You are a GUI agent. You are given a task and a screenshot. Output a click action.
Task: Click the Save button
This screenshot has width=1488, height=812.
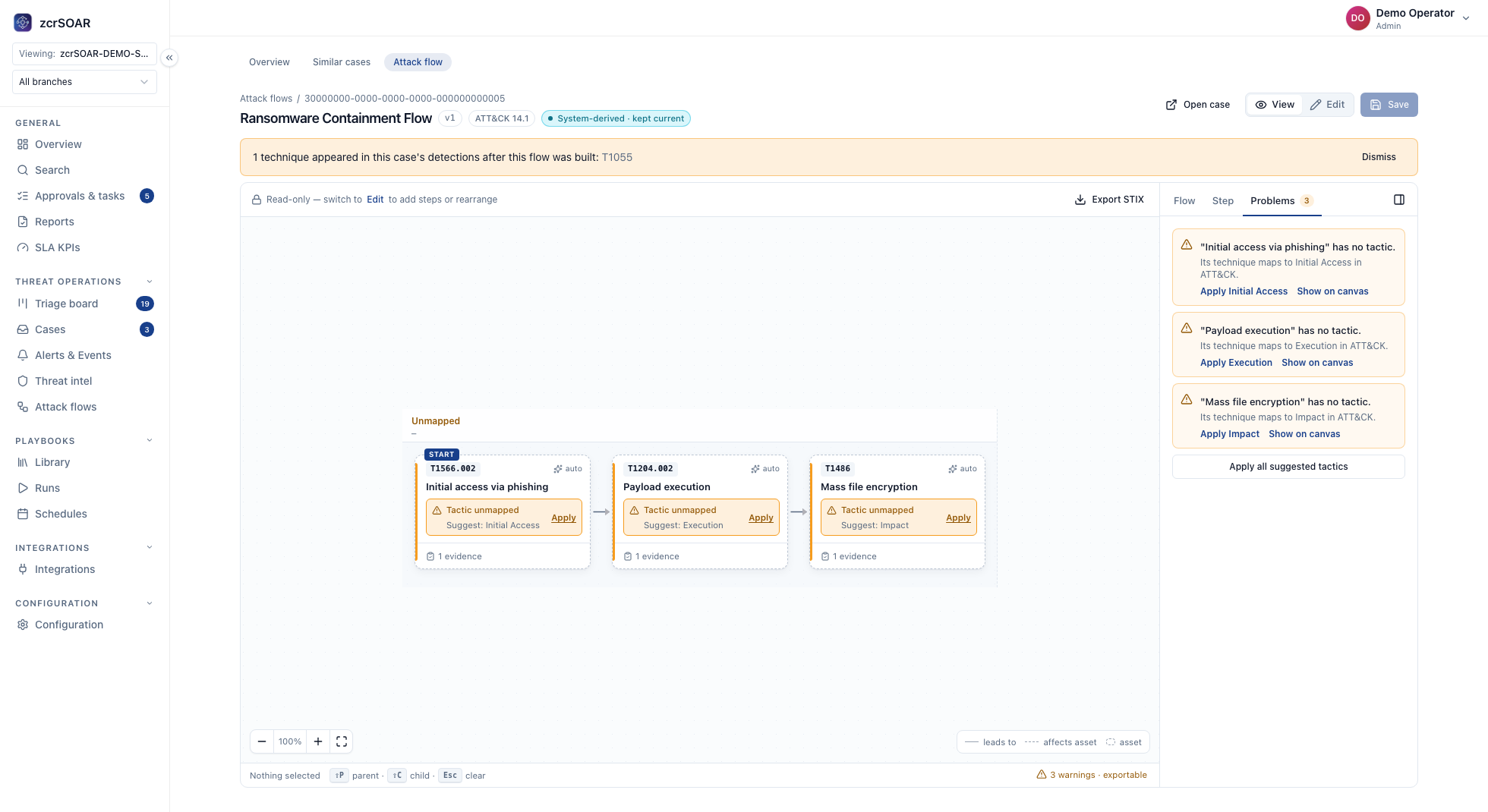point(1389,105)
